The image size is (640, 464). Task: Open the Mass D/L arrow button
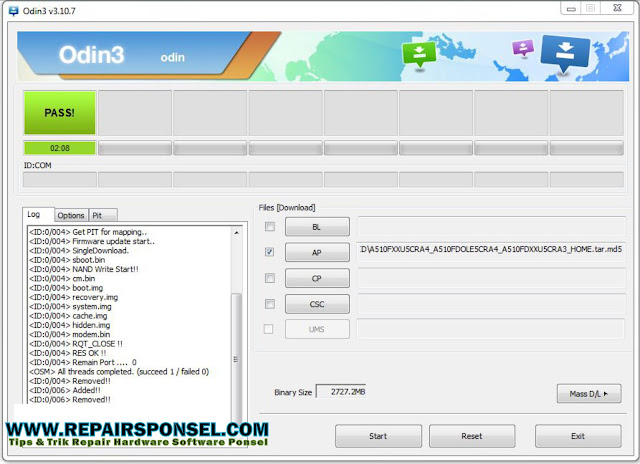589,394
